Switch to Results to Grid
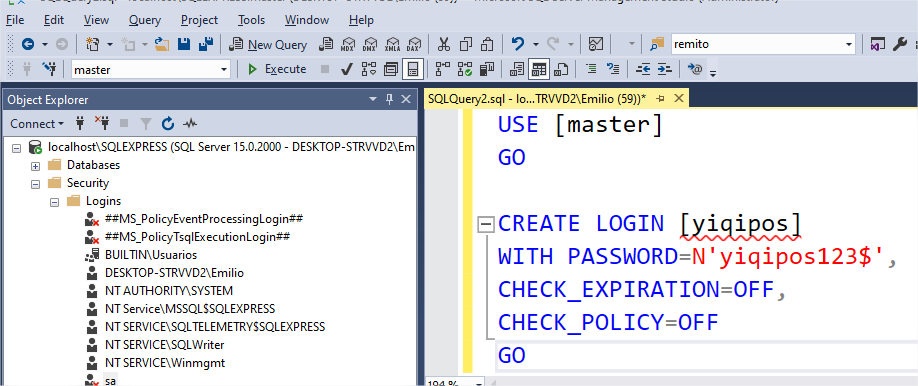Screen dimensions: 918x386 pos(539,70)
